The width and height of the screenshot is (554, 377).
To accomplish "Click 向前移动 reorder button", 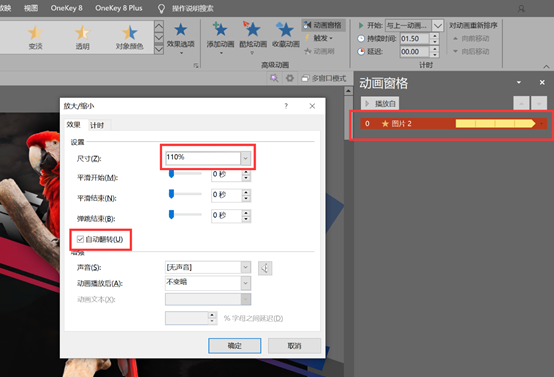I will click(x=471, y=39).
